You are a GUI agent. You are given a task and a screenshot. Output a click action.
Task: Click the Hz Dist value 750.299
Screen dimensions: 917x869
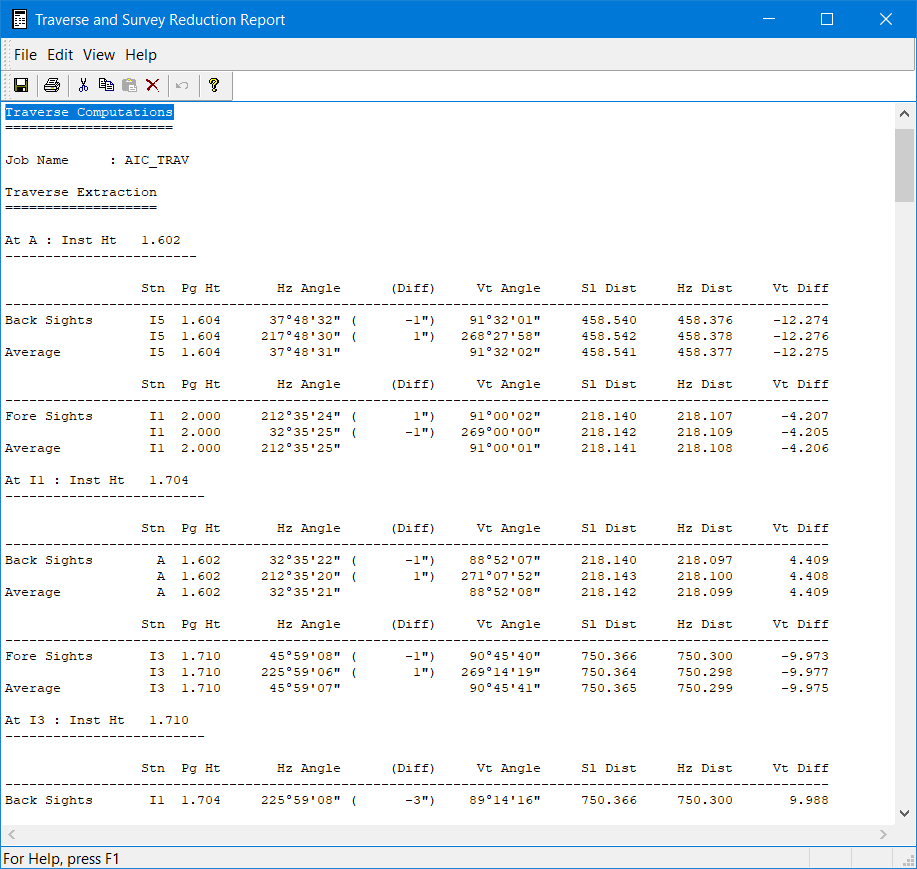pyautogui.click(x=705, y=688)
